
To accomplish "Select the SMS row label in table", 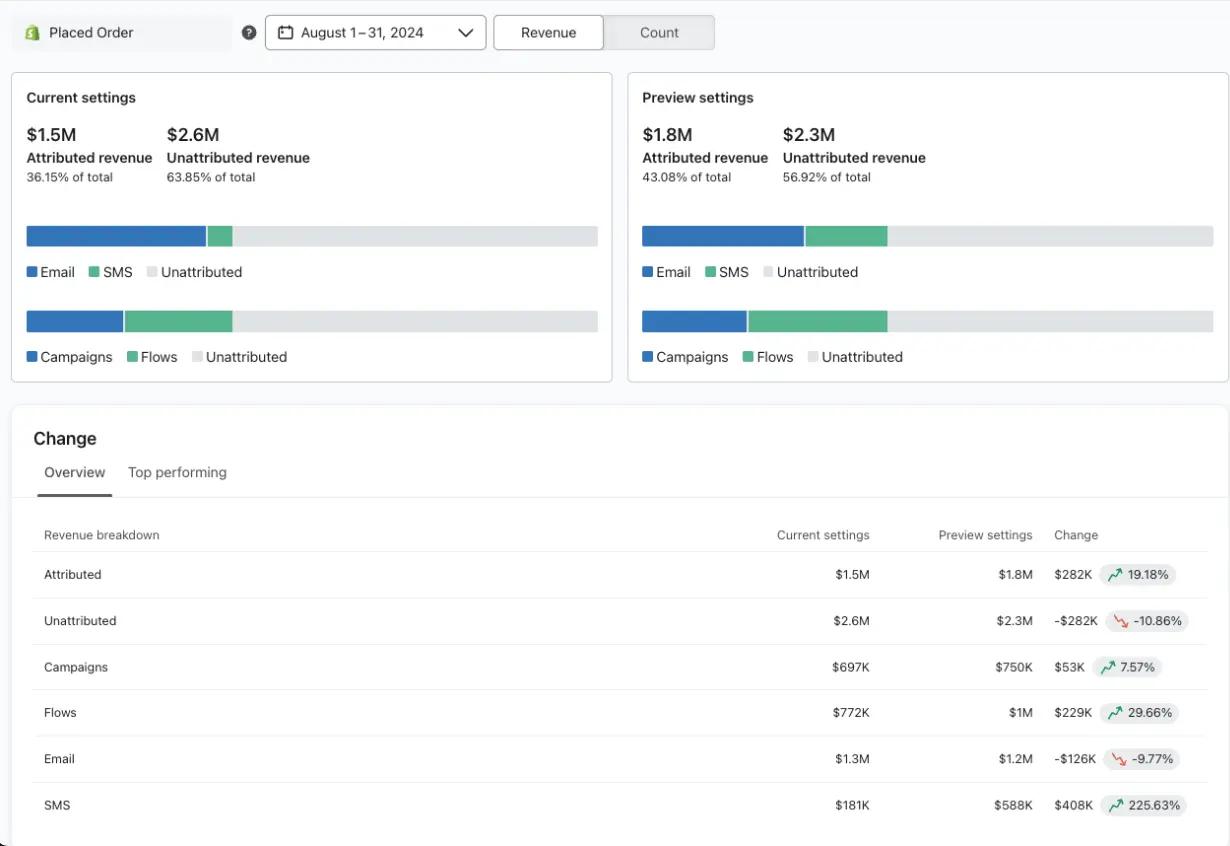I will tap(57, 805).
